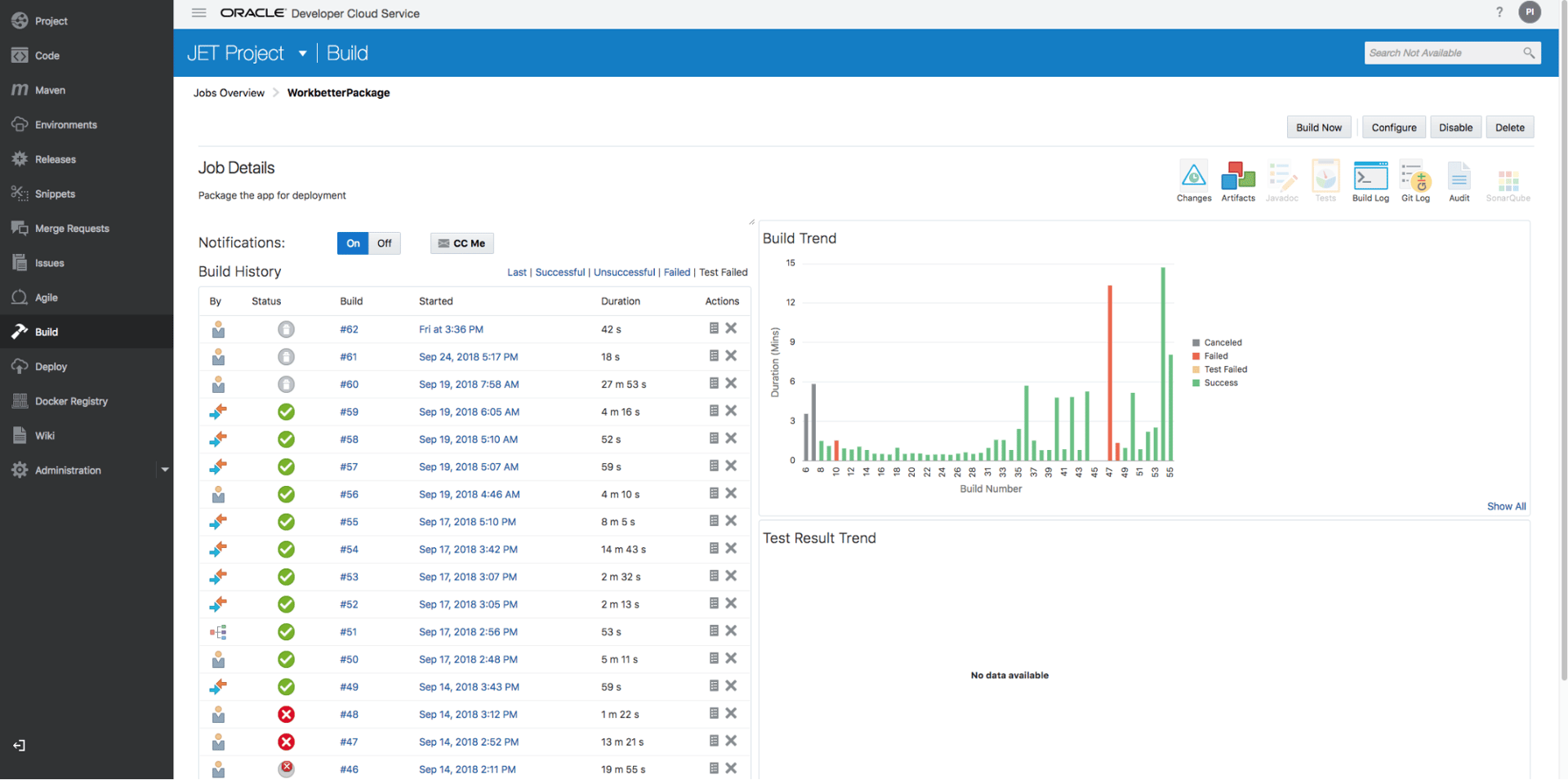Click the help question mark icon
1568x780 pixels.
point(1499,12)
